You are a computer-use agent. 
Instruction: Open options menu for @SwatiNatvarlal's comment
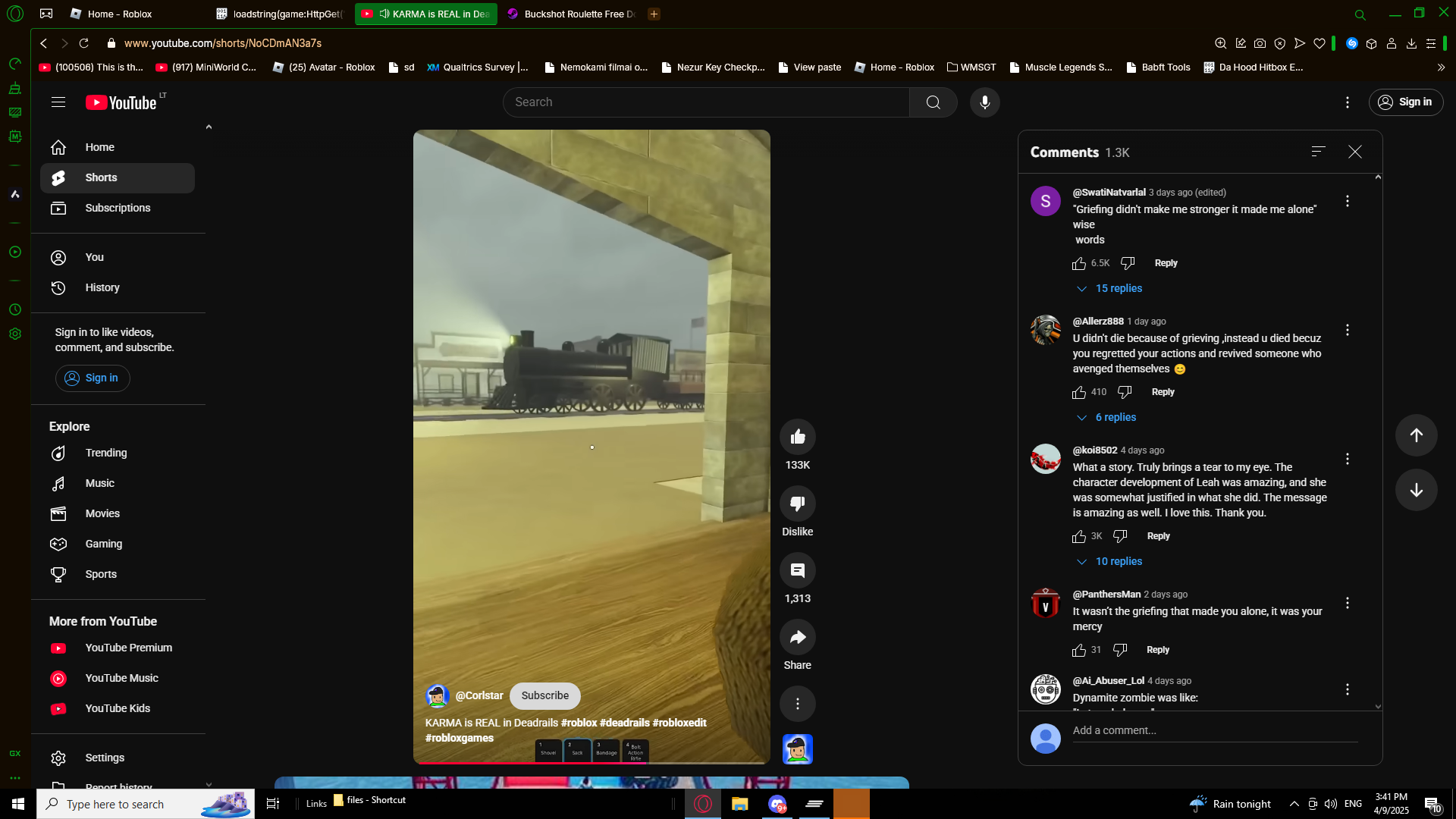click(x=1347, y=201)
